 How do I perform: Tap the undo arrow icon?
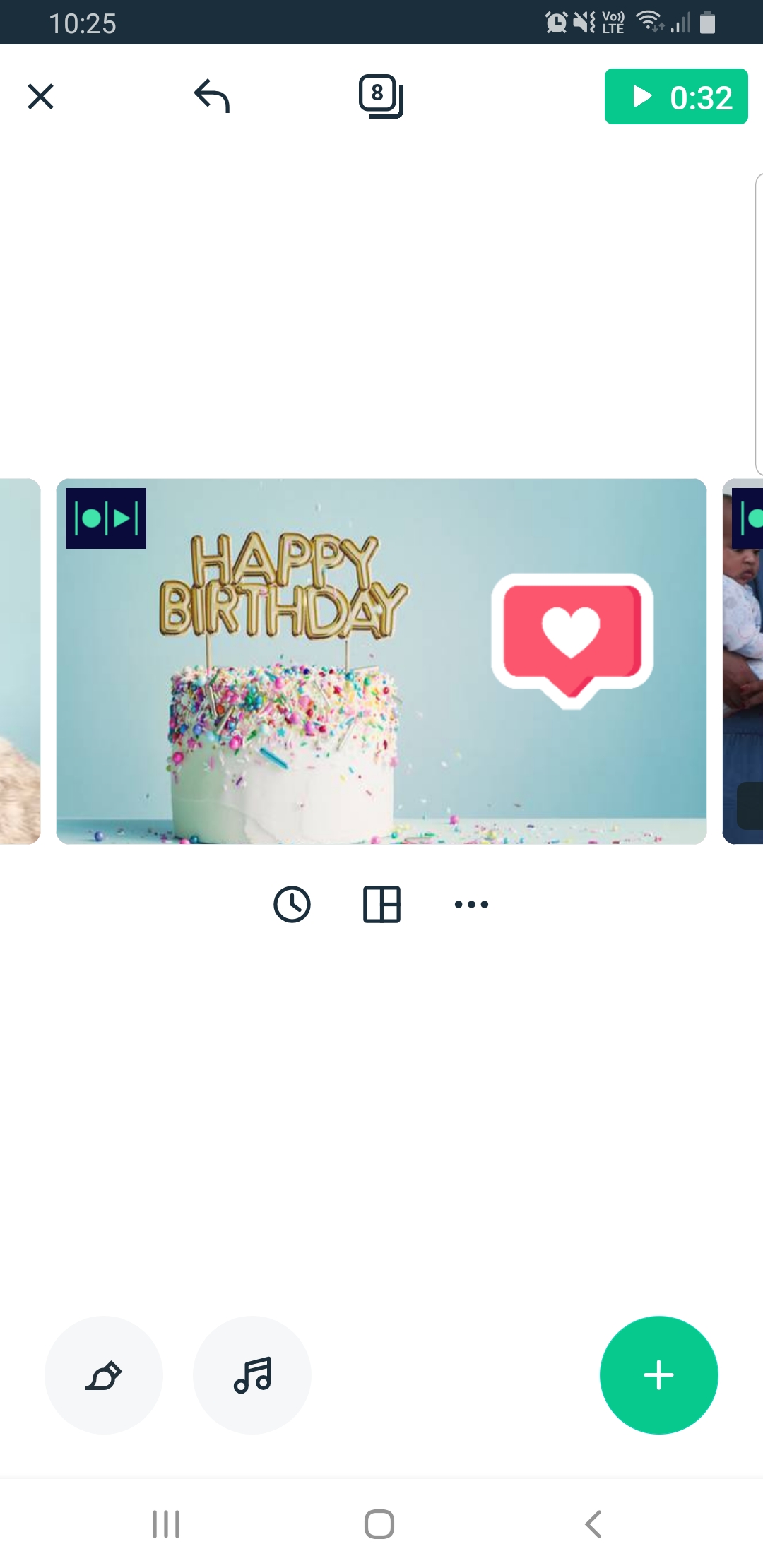(212, 96)
